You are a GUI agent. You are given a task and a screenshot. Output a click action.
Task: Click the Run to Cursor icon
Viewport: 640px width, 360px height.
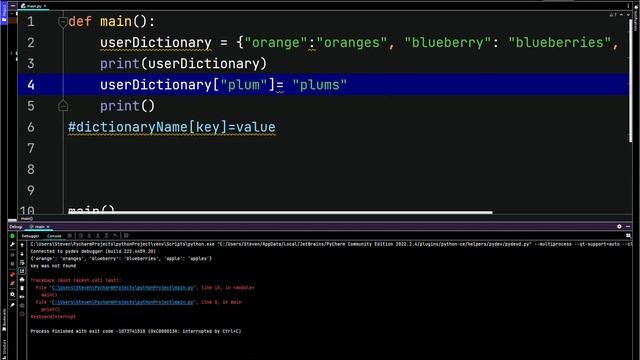[116, 236]
